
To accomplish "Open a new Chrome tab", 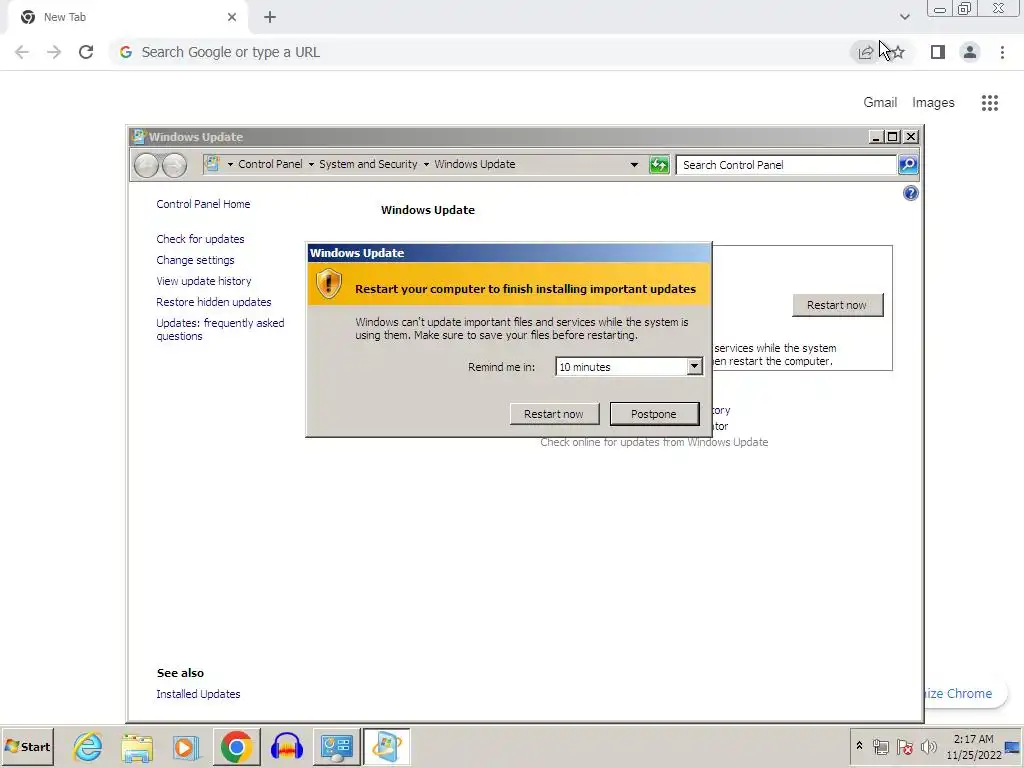I will (x=270, y=17).
